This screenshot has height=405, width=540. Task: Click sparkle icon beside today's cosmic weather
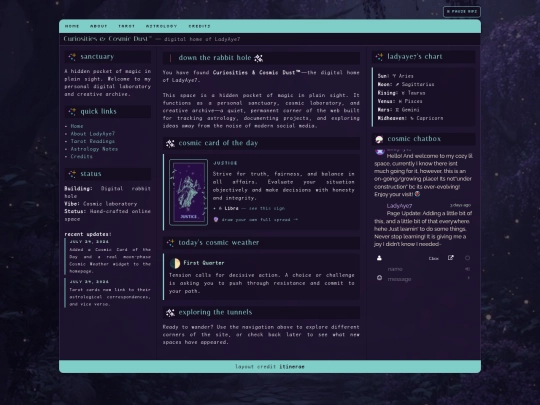coord(170,243)
